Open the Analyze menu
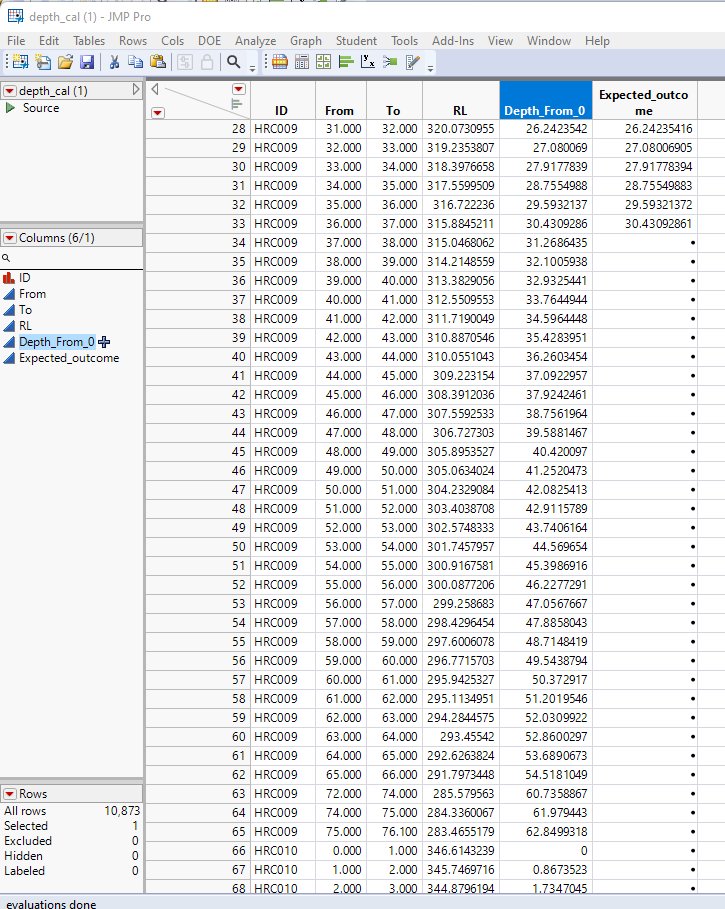The image size is (725, 909). (x=256, y=41)
